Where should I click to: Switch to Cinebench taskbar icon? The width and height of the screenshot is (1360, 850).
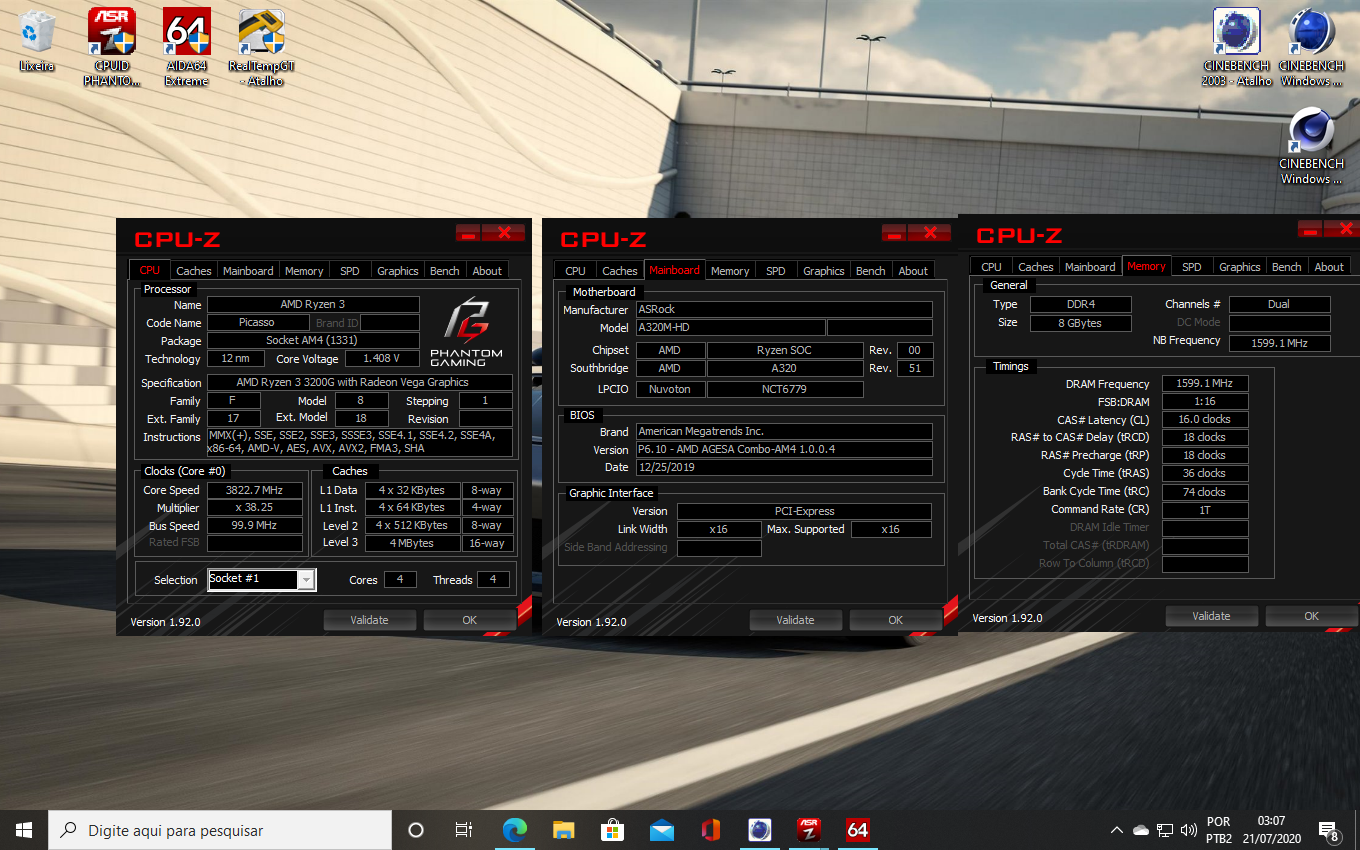pos(760,830)
